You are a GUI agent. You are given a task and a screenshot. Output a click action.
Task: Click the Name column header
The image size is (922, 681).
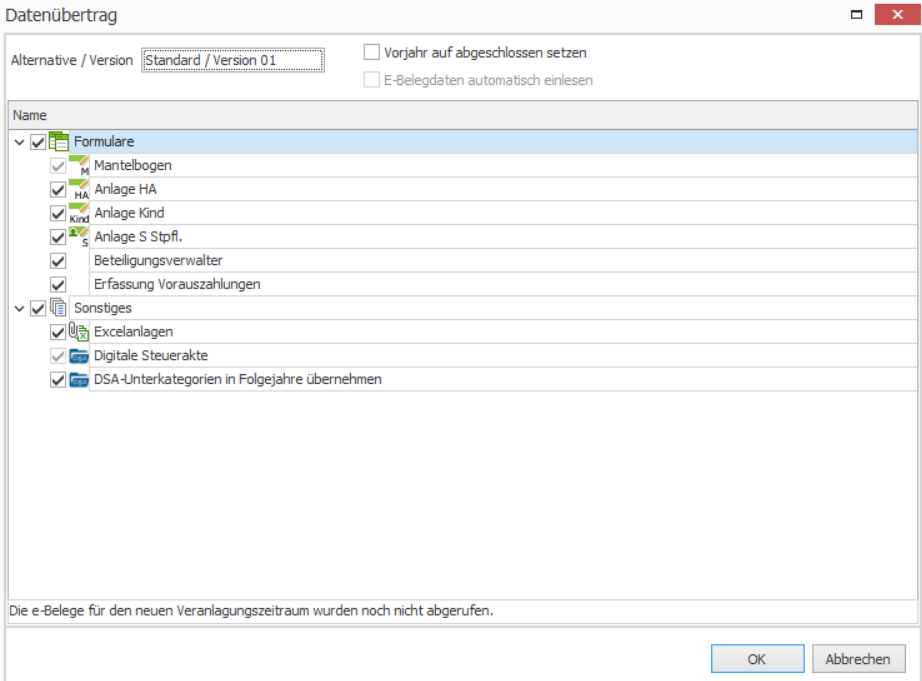click(x=462, y=115)
